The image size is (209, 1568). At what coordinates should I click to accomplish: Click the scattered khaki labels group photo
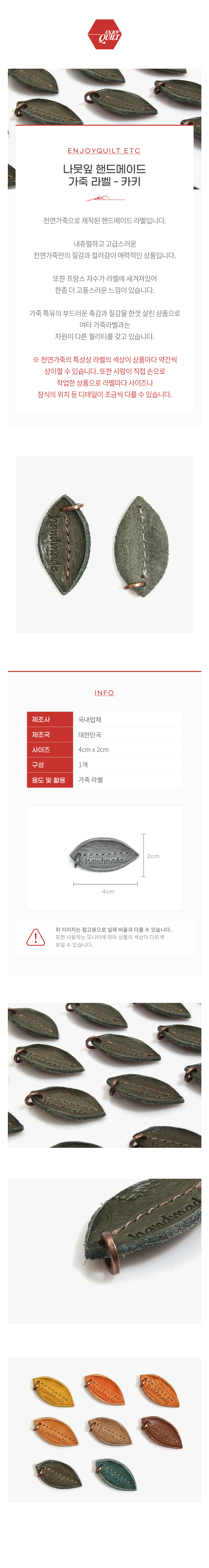[104, 1075]
